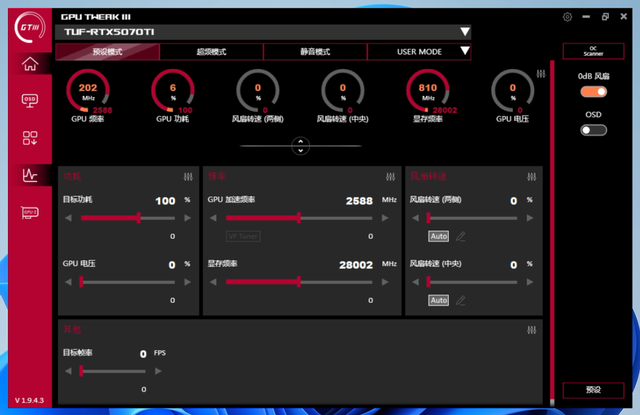Viewport: 640px width, 415px height.
Task: Increase 风扇转速 (中央) with right arrow
Action: (x=530, y=282)
